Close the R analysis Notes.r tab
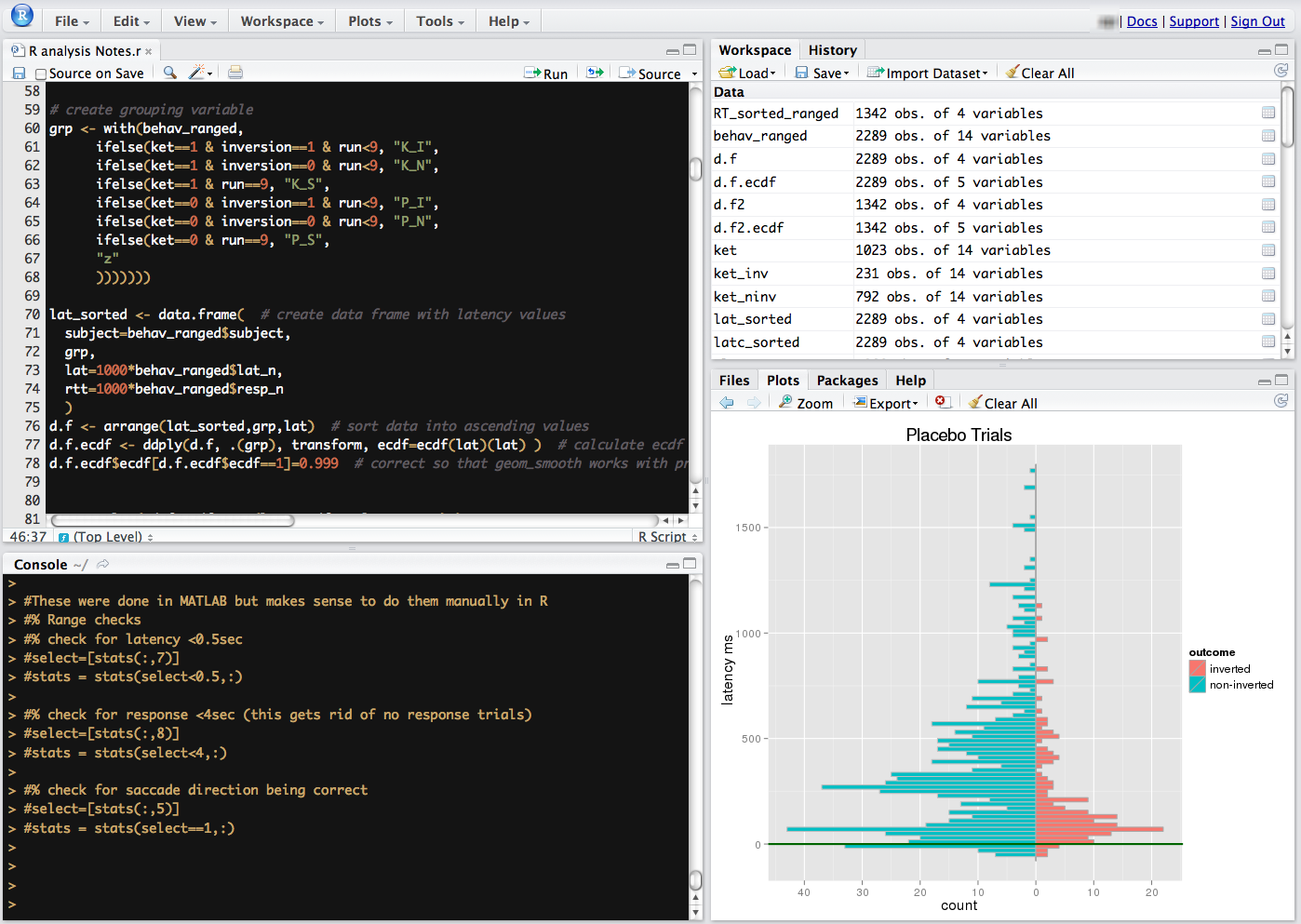The image size is (1301, 924). [x=149, y=52]
